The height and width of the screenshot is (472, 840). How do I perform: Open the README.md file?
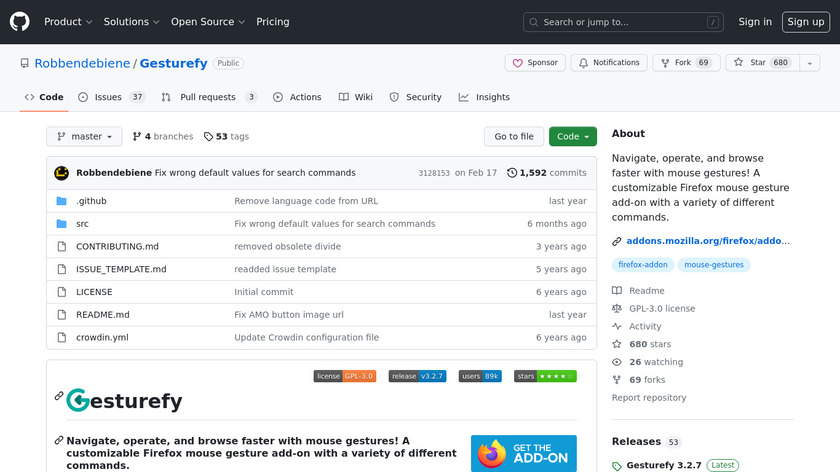click(x=103, y=314)
